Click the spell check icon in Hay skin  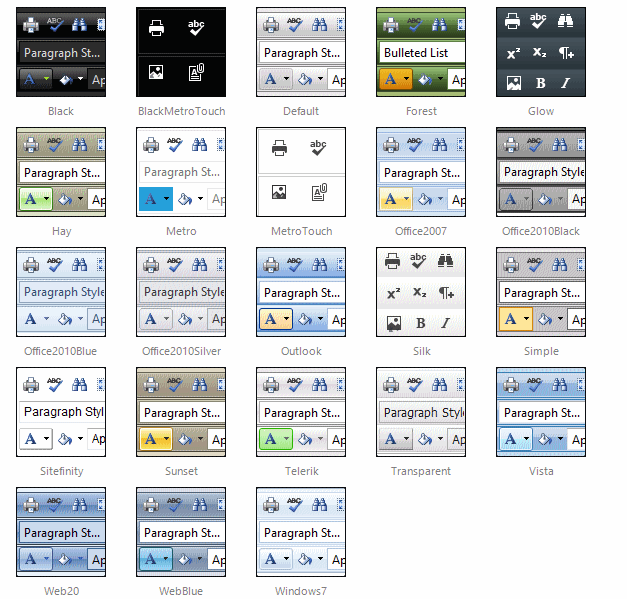click(x=55, y=144)
